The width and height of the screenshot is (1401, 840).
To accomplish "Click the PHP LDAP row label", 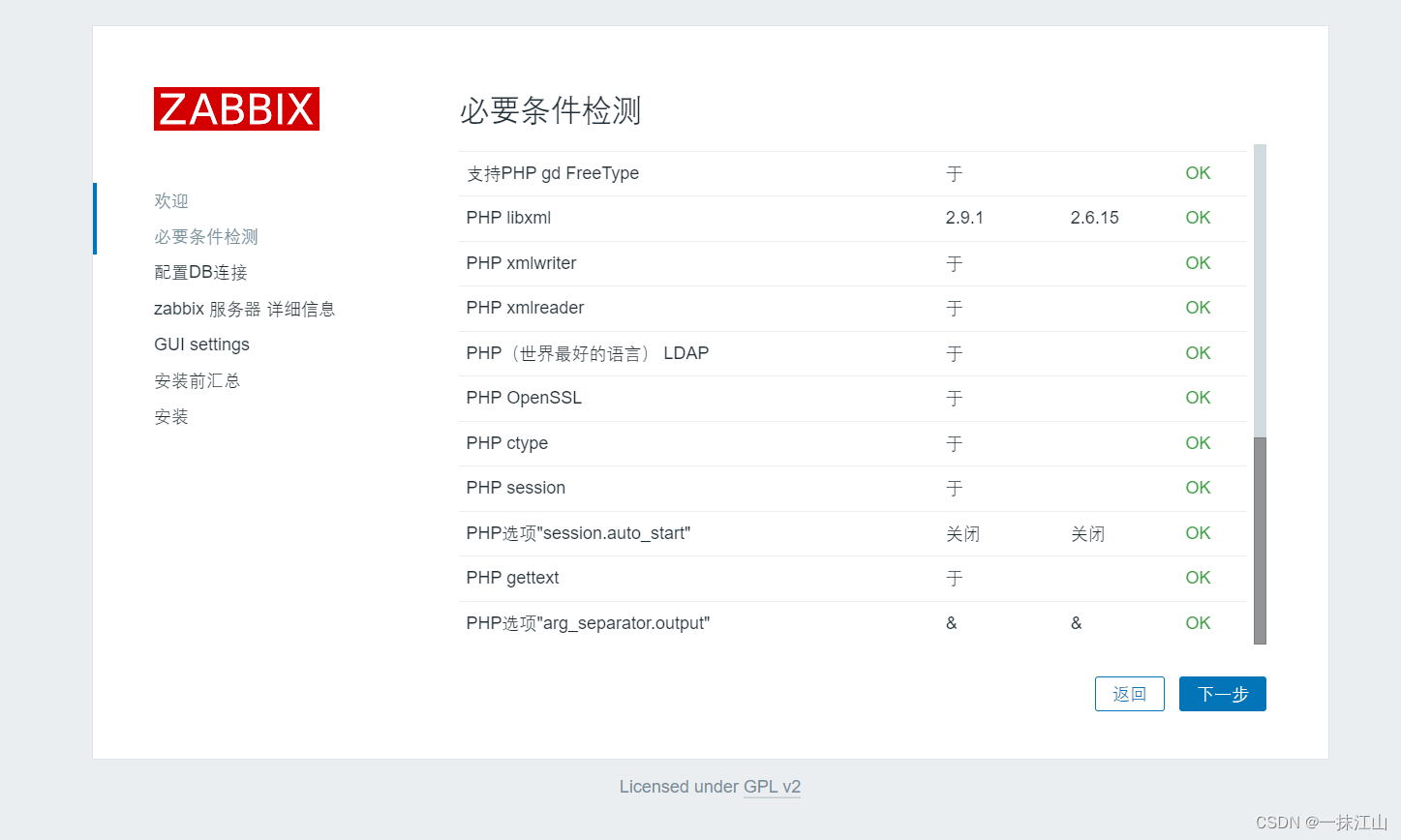I will [588, 353].
